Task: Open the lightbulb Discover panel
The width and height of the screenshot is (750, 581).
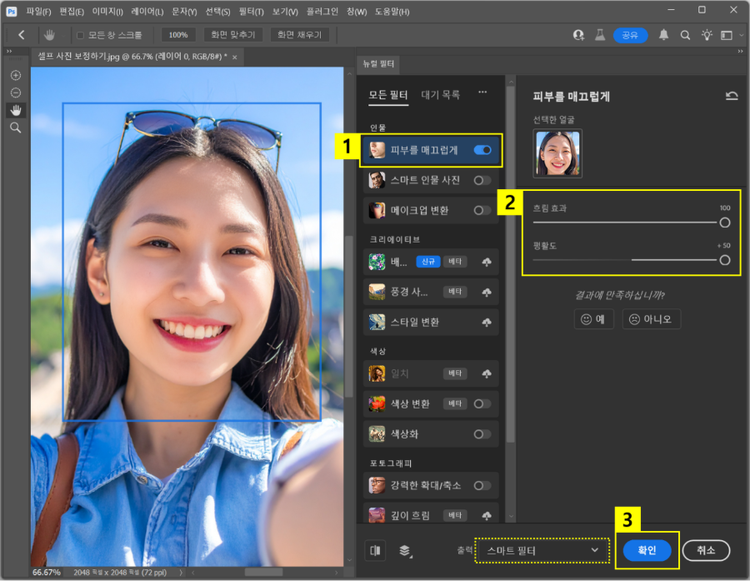Action: [706, 34]
